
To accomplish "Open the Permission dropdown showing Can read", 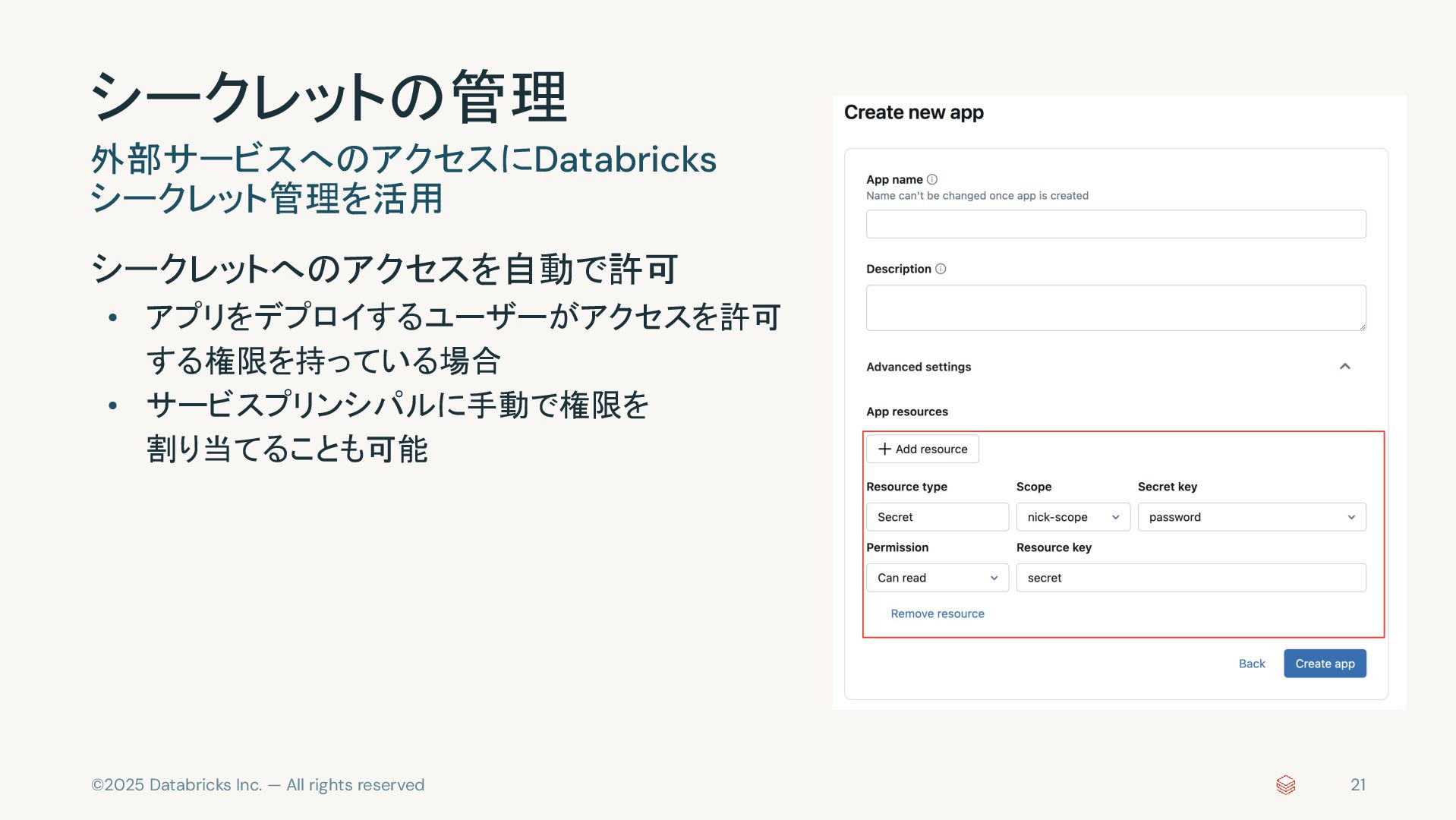I will [938, 578].
